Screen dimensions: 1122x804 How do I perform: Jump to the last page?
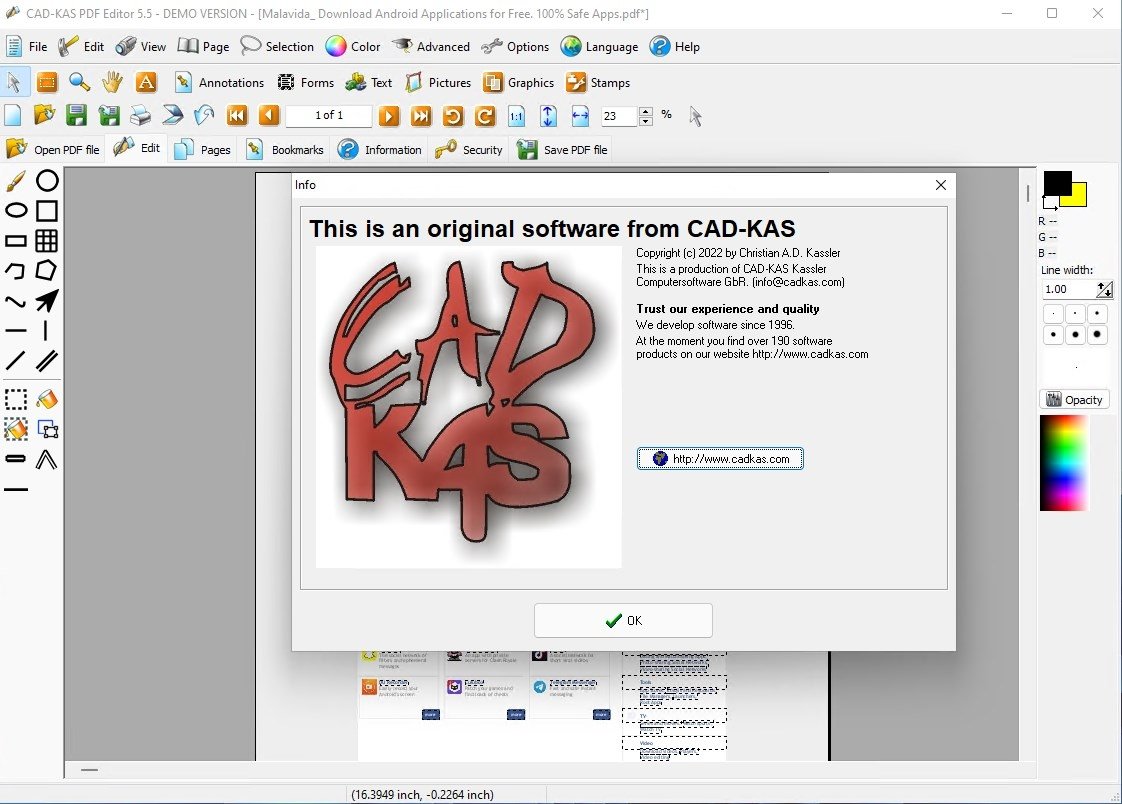(x=421, y=115)
